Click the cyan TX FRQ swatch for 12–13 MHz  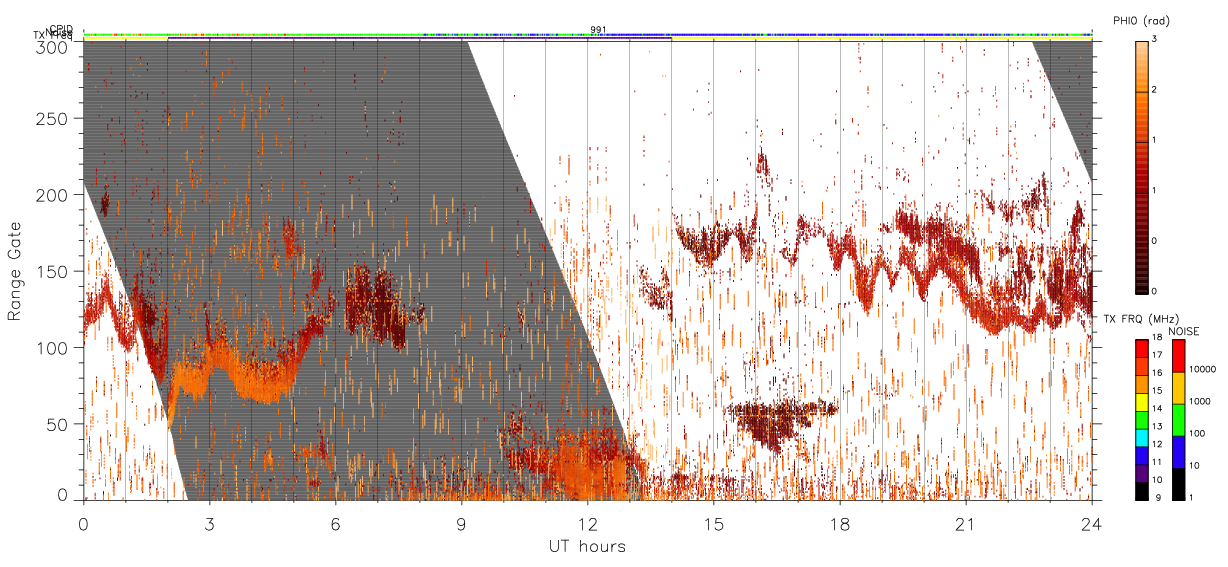click(1141, 437)
